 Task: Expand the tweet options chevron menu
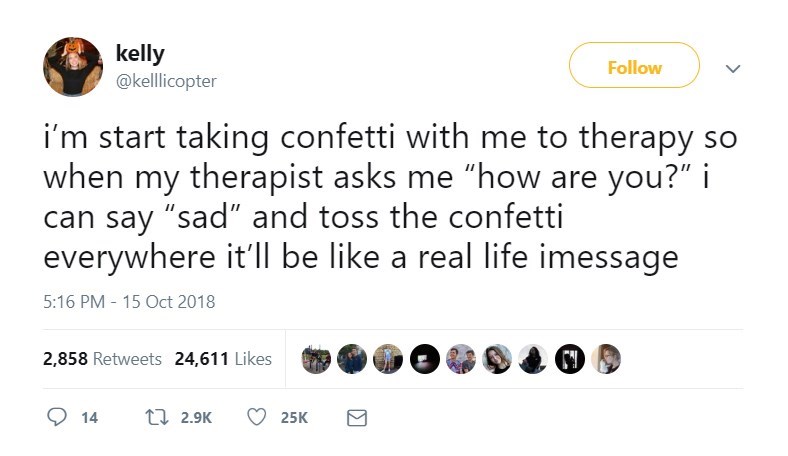click(732, 68)
